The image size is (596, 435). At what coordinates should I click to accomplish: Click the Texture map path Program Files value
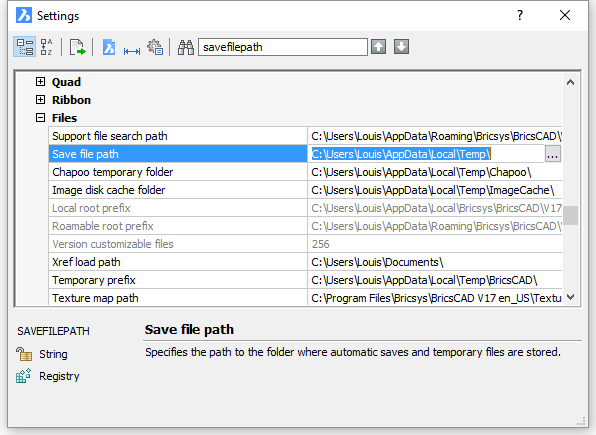(x=436, y=298)
